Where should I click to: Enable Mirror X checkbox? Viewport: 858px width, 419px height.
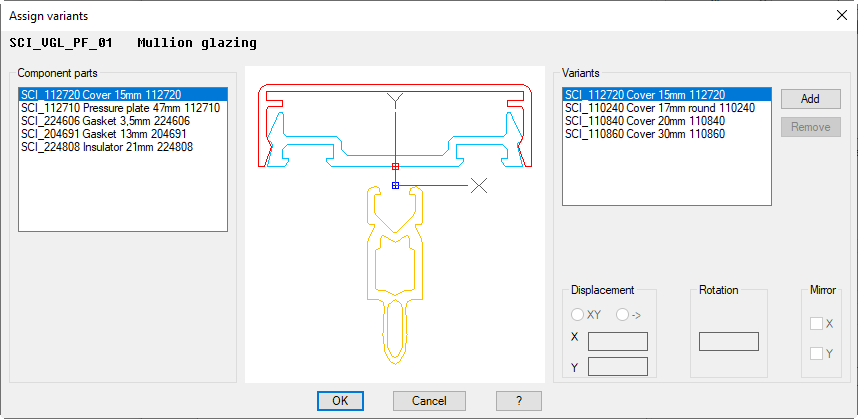817,324
